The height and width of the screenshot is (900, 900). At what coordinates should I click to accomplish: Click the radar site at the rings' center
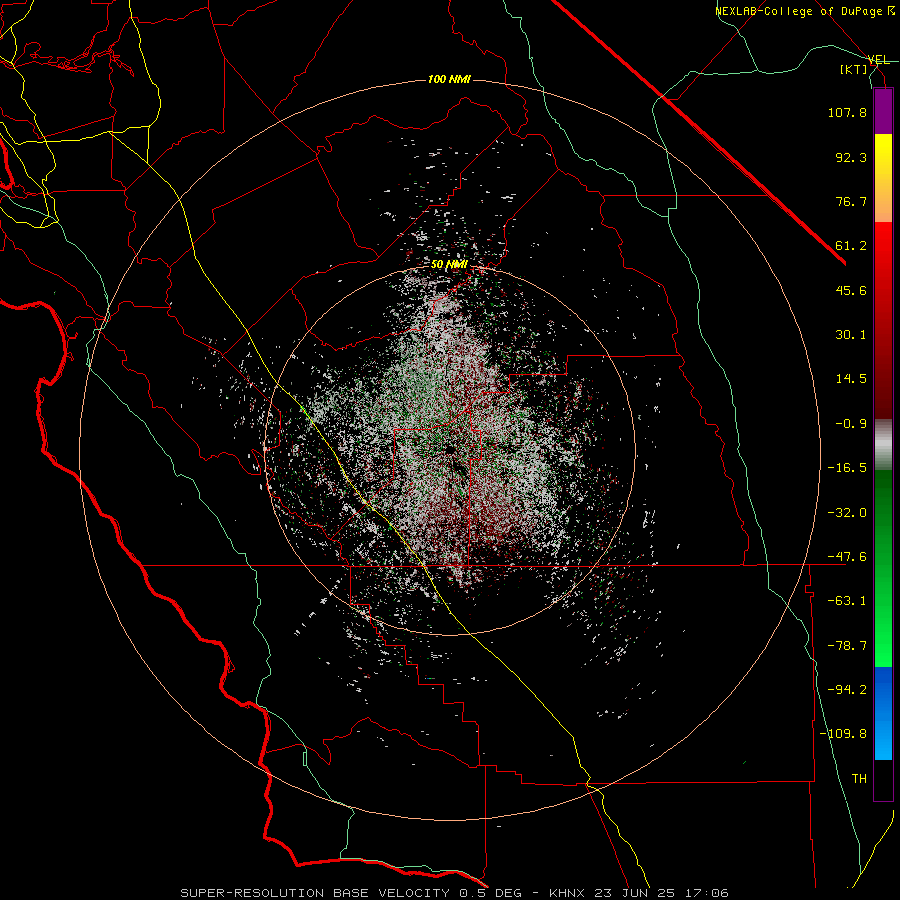(449, 450)
